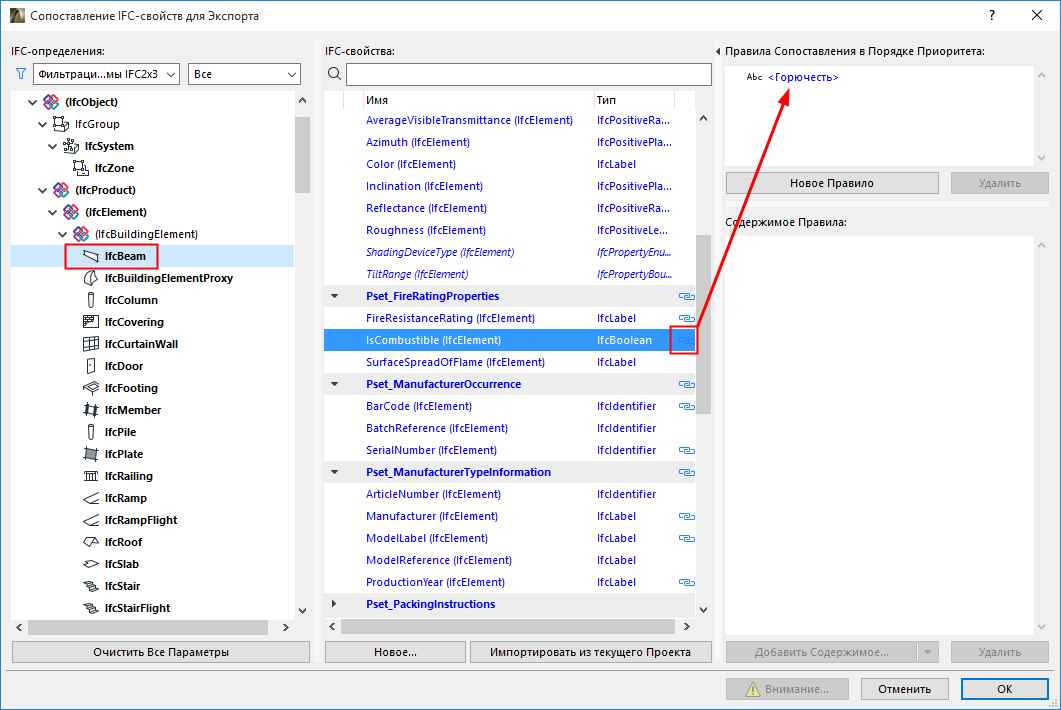Select the IfcRampFlight icon
The width and height of the screenshot is (1061, 710).
pyautogui.click(x=91, y=520)
